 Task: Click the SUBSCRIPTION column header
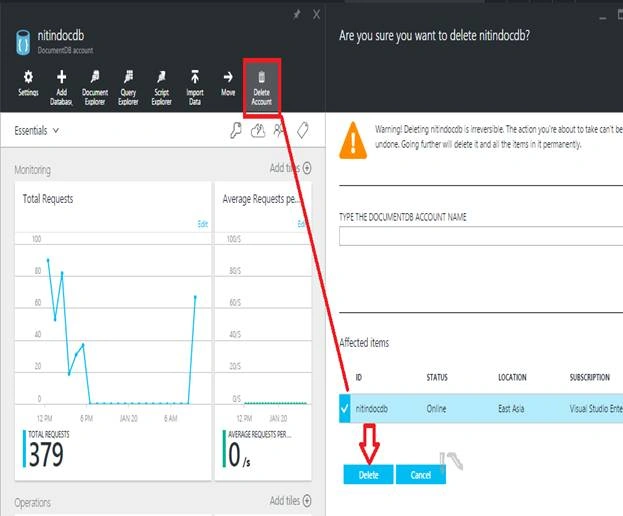tap(590, 377)
